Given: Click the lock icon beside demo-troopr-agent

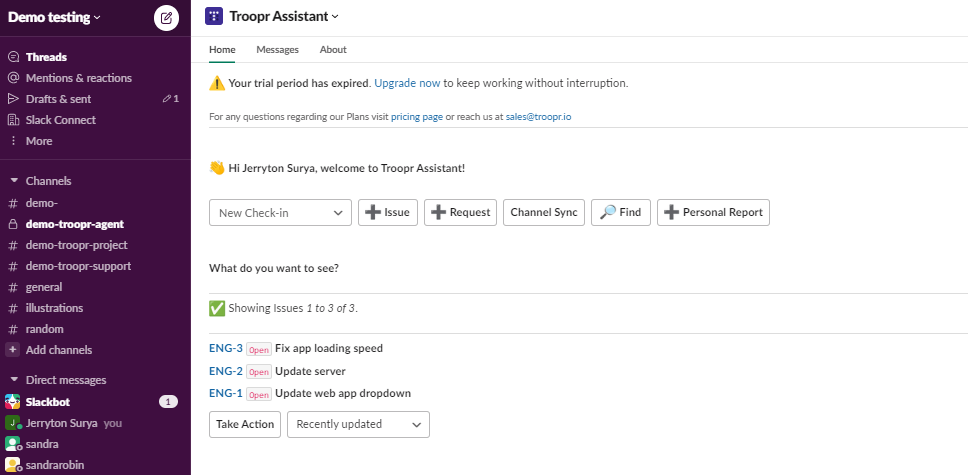Looking at the screenshot, I should 13,224.
